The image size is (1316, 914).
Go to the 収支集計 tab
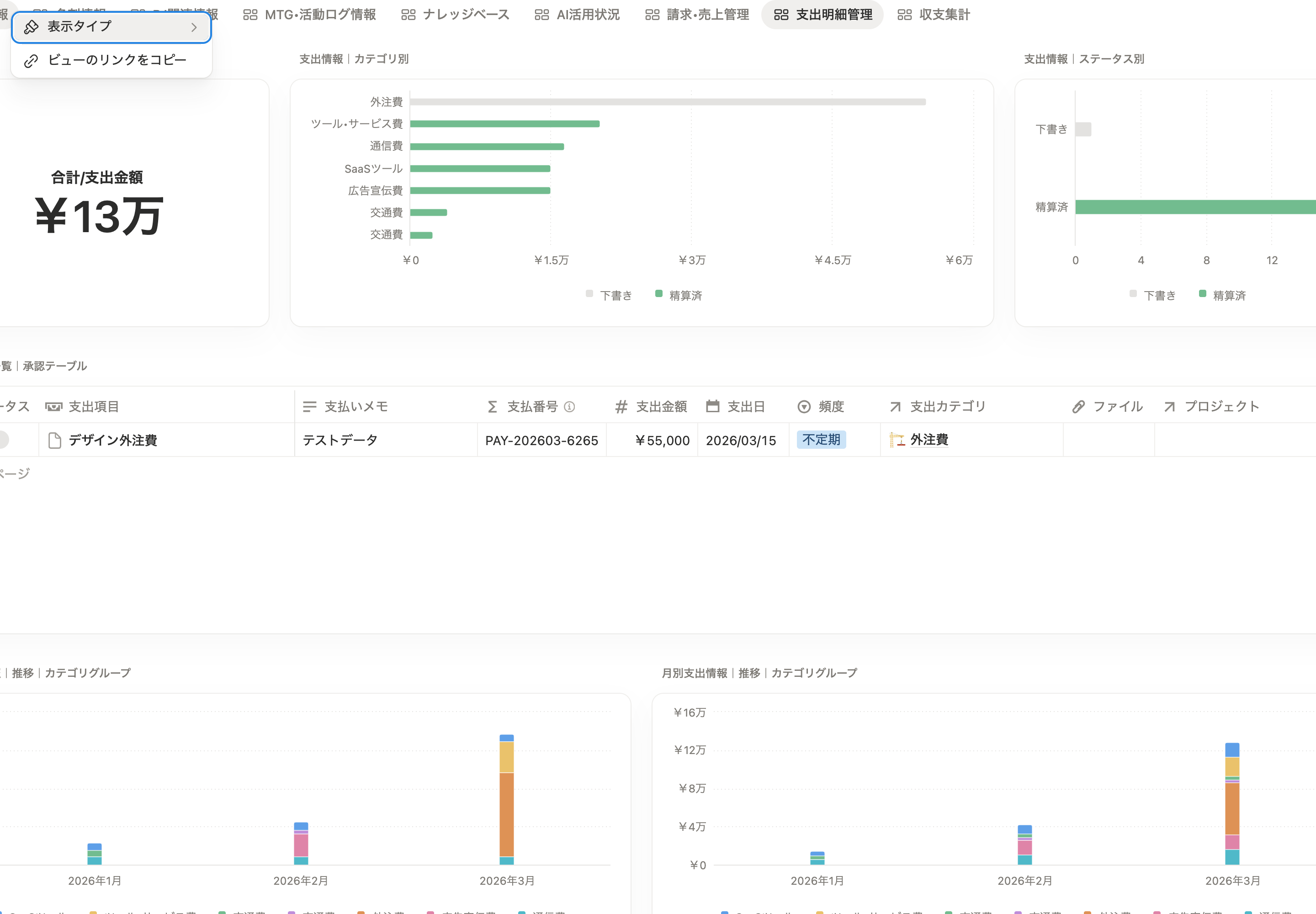point(934,14)
